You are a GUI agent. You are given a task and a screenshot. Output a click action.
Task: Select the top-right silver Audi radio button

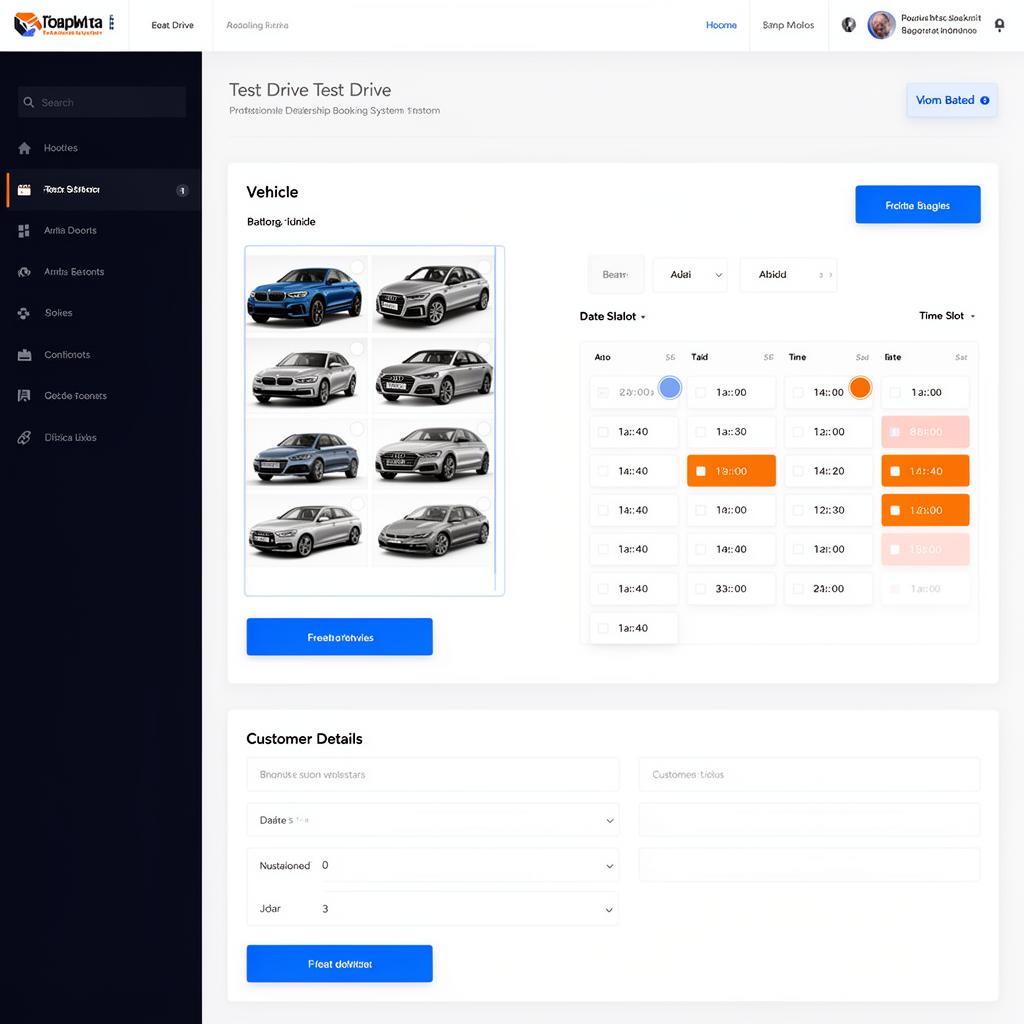coord(484,266)
